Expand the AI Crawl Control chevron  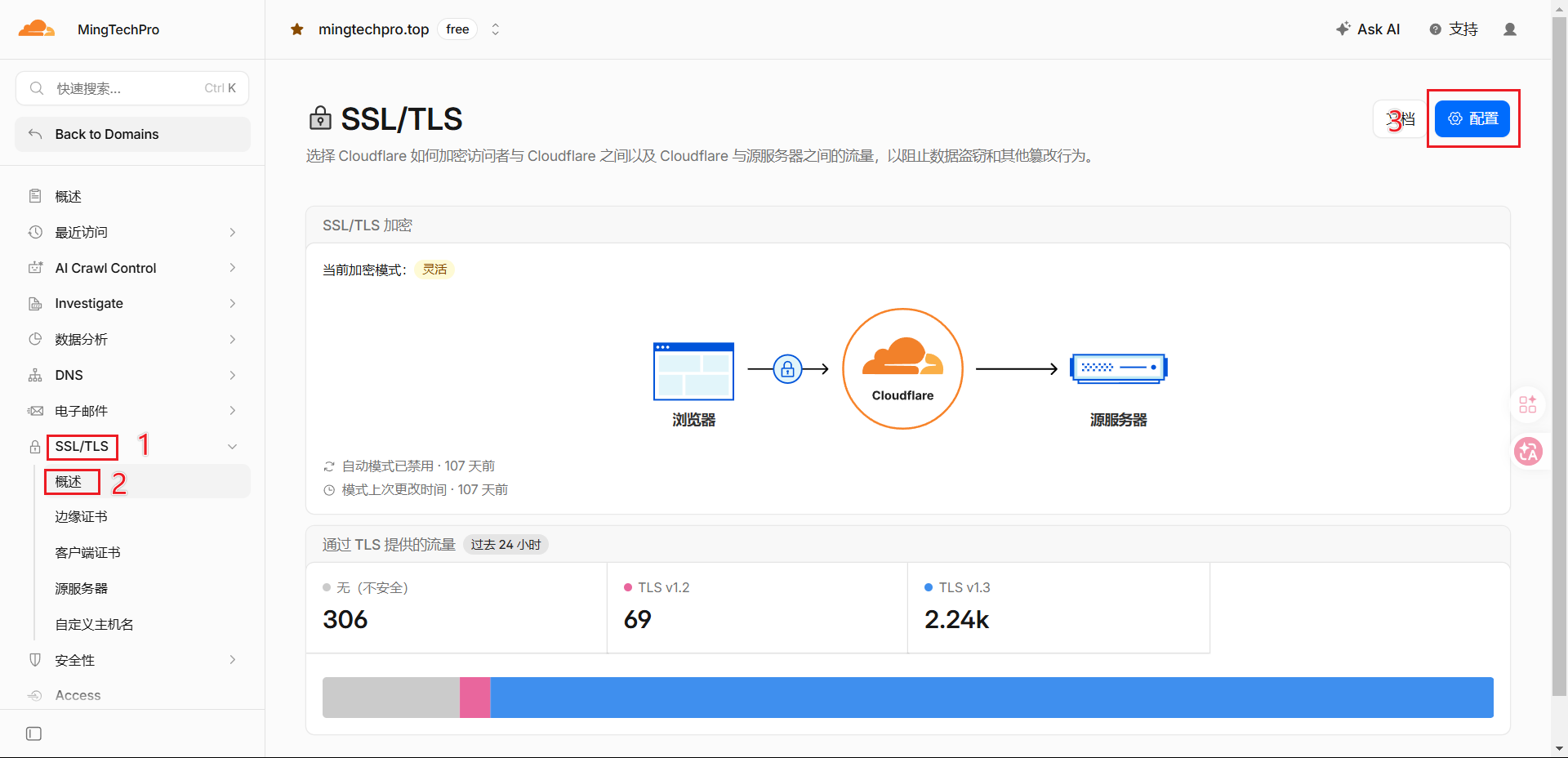pos(233,268)
